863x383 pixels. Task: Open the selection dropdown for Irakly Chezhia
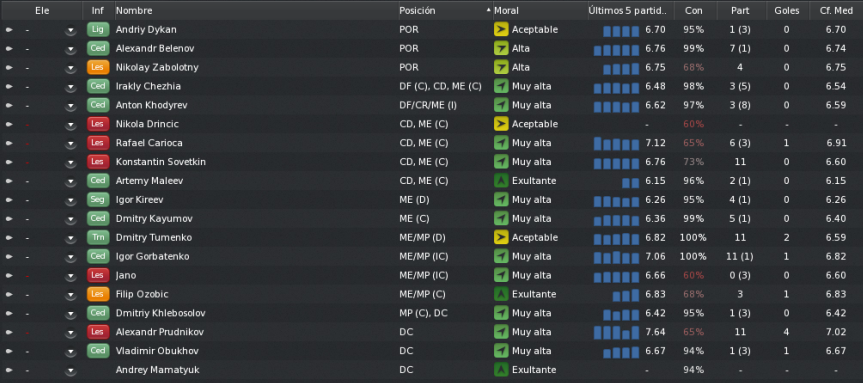tap(70, 87)
